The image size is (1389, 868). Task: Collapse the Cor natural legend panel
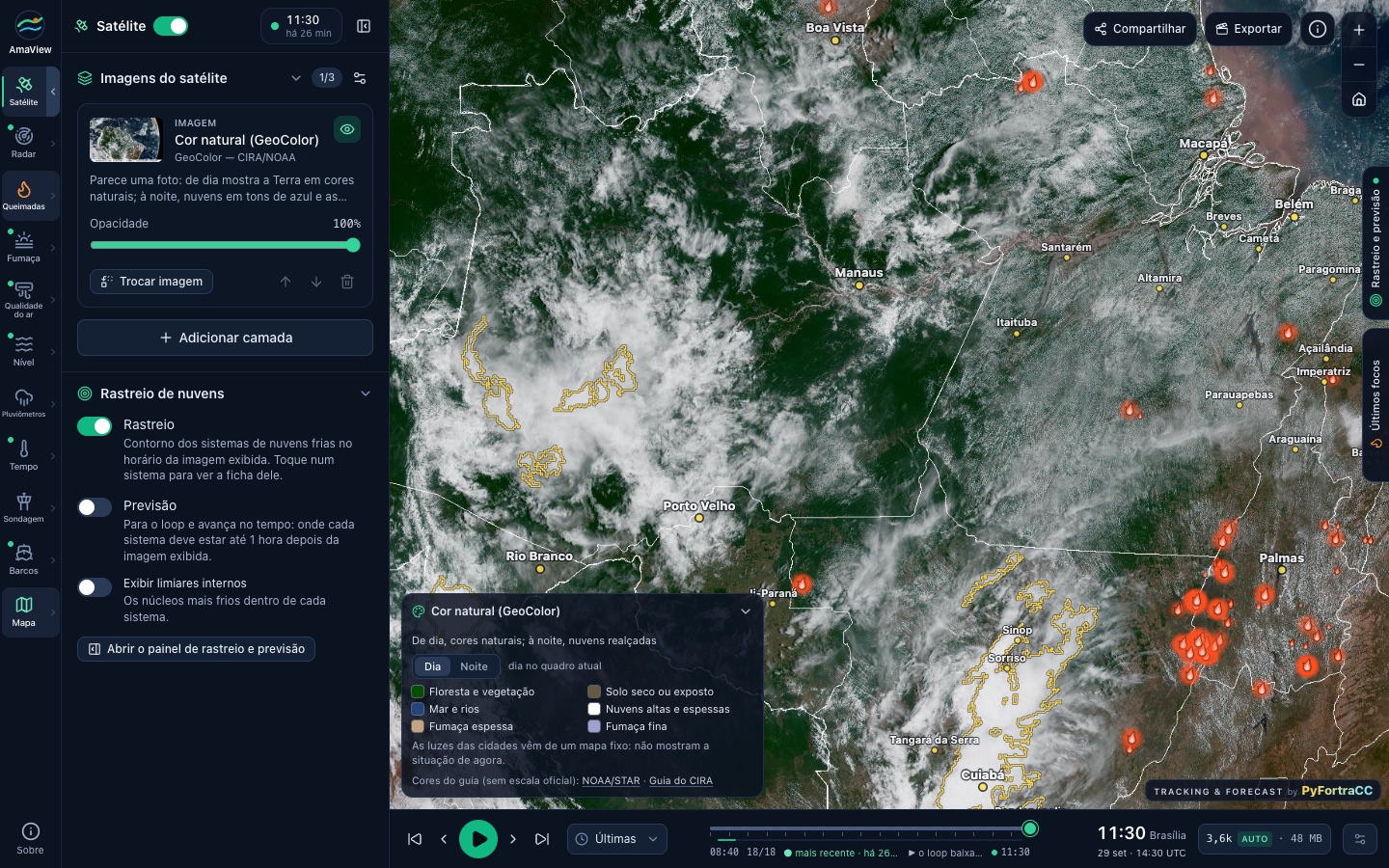point(746,611)
